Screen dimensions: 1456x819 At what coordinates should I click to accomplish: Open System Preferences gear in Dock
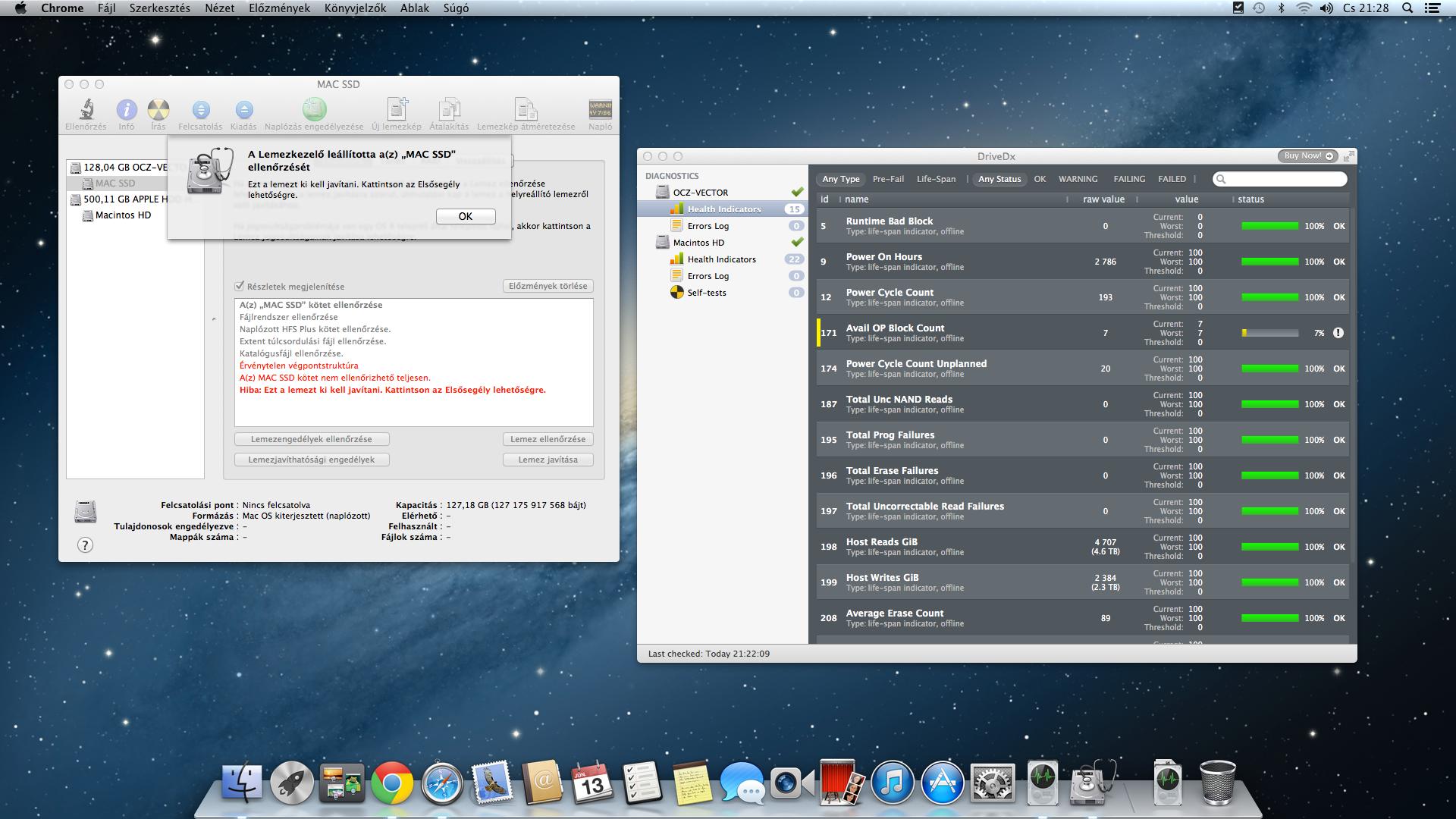993,783
